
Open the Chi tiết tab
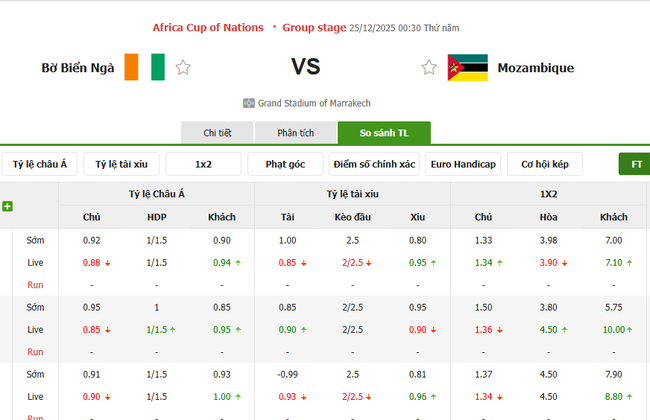click(x=217, y=133)
